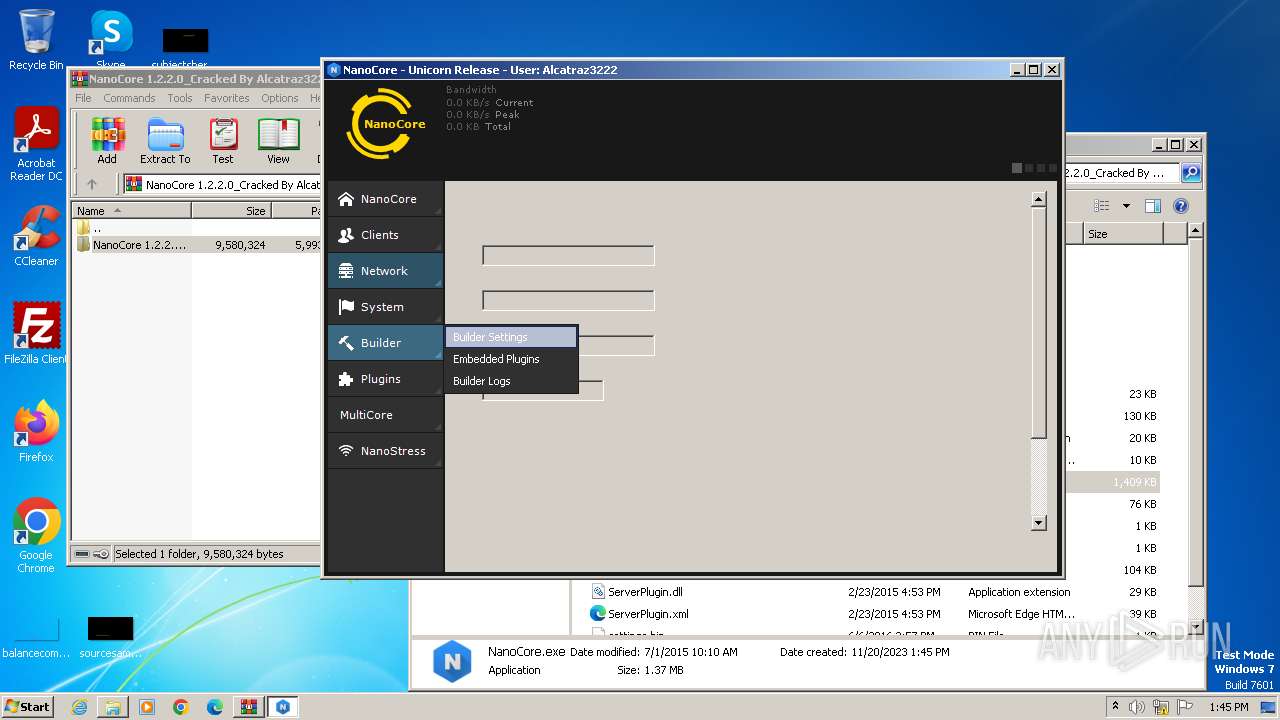Click NanoCore.exe icon in details pane
1280x720 pixels.
[x=452, y=661]
